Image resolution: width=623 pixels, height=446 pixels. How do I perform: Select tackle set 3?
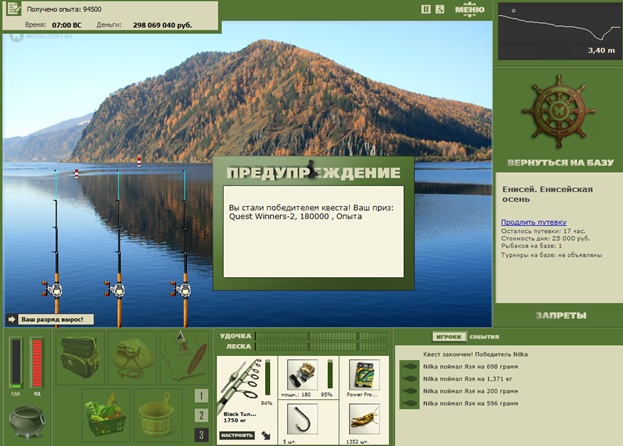201,435
